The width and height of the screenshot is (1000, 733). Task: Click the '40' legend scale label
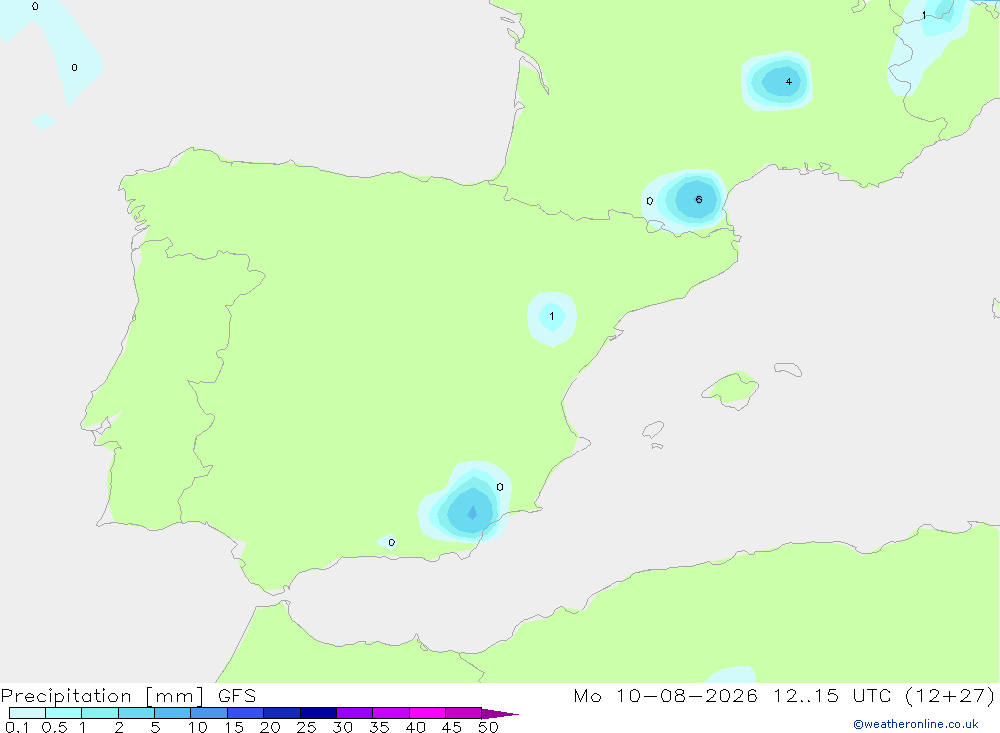(x=415, y=727)
